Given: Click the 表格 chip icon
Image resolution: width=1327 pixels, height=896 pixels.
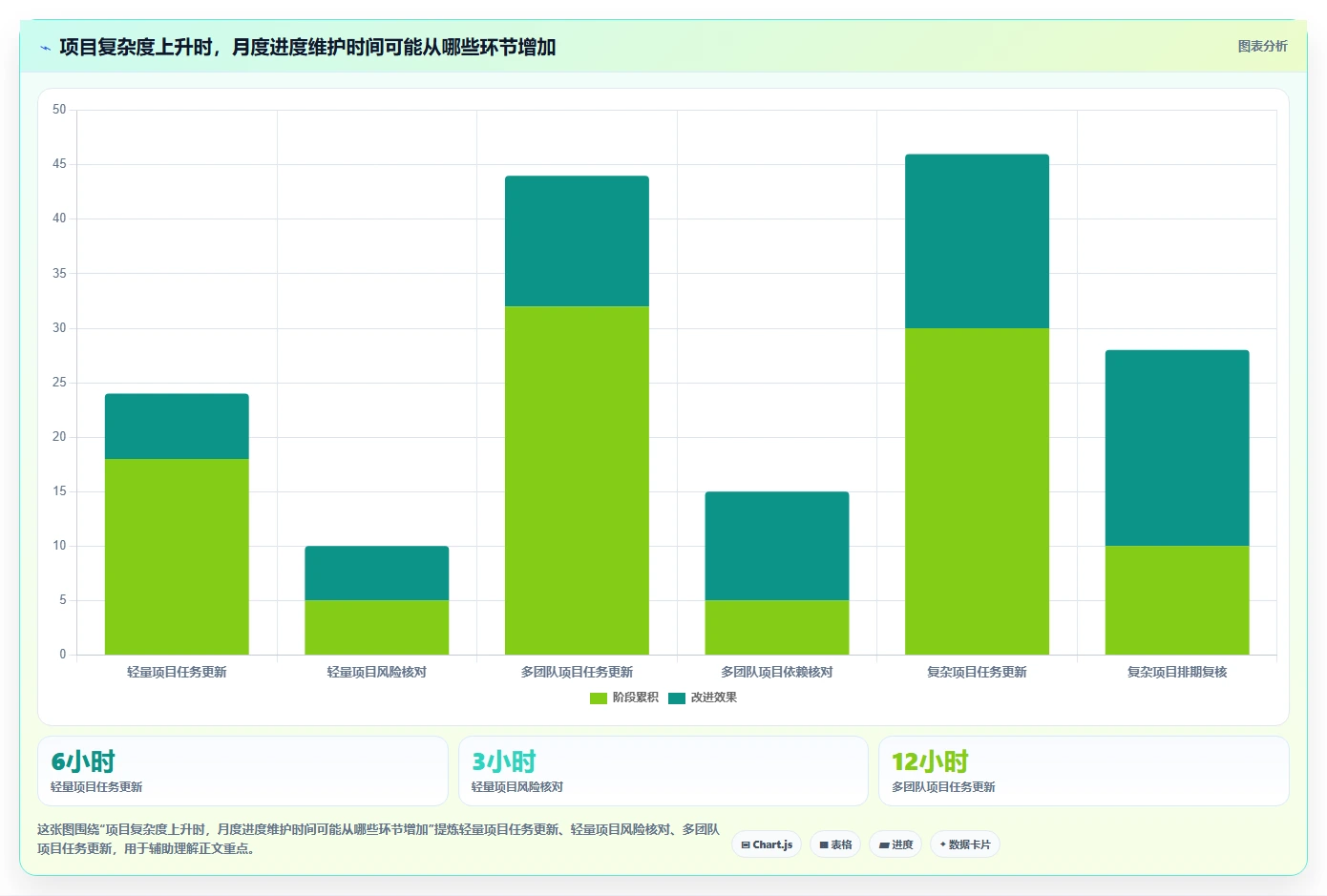Looking at the screenshot, I should pyautogui.click(x=824, y=845).
